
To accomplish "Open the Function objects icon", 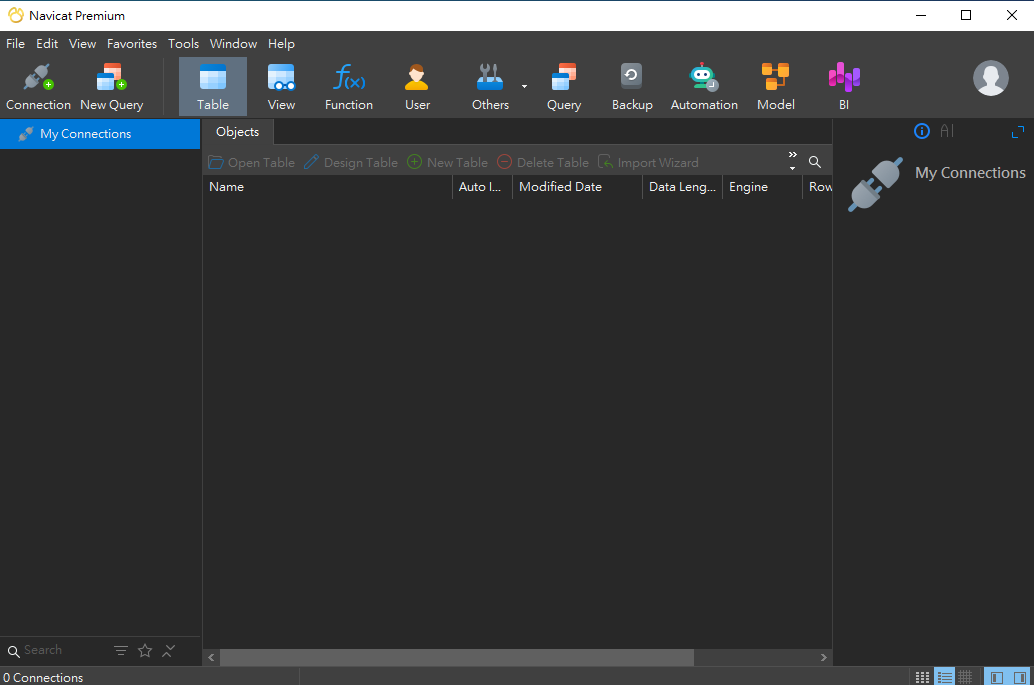I will pyautogui.click(x=349, y=86).
